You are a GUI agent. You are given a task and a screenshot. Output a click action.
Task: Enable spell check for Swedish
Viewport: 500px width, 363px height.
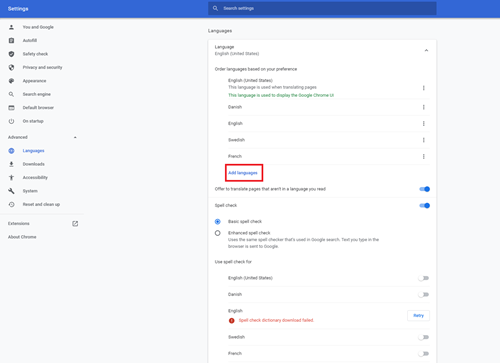tap(424, 337)
